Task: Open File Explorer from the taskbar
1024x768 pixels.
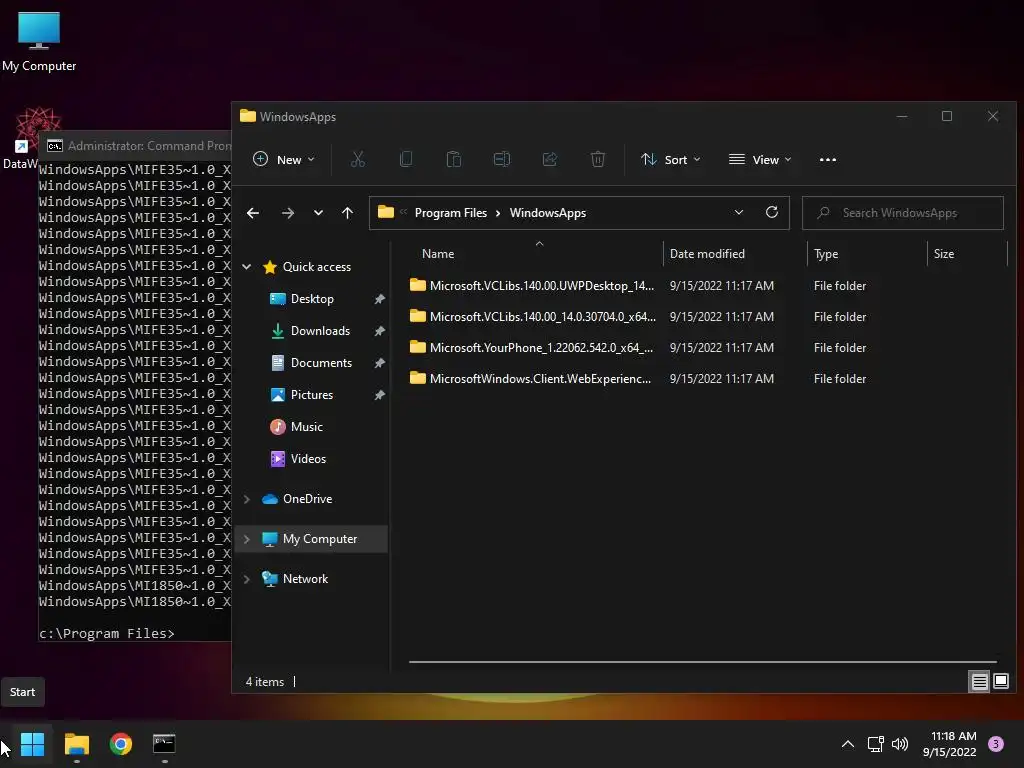Action: pyautogui.click(x=76, y=744)
